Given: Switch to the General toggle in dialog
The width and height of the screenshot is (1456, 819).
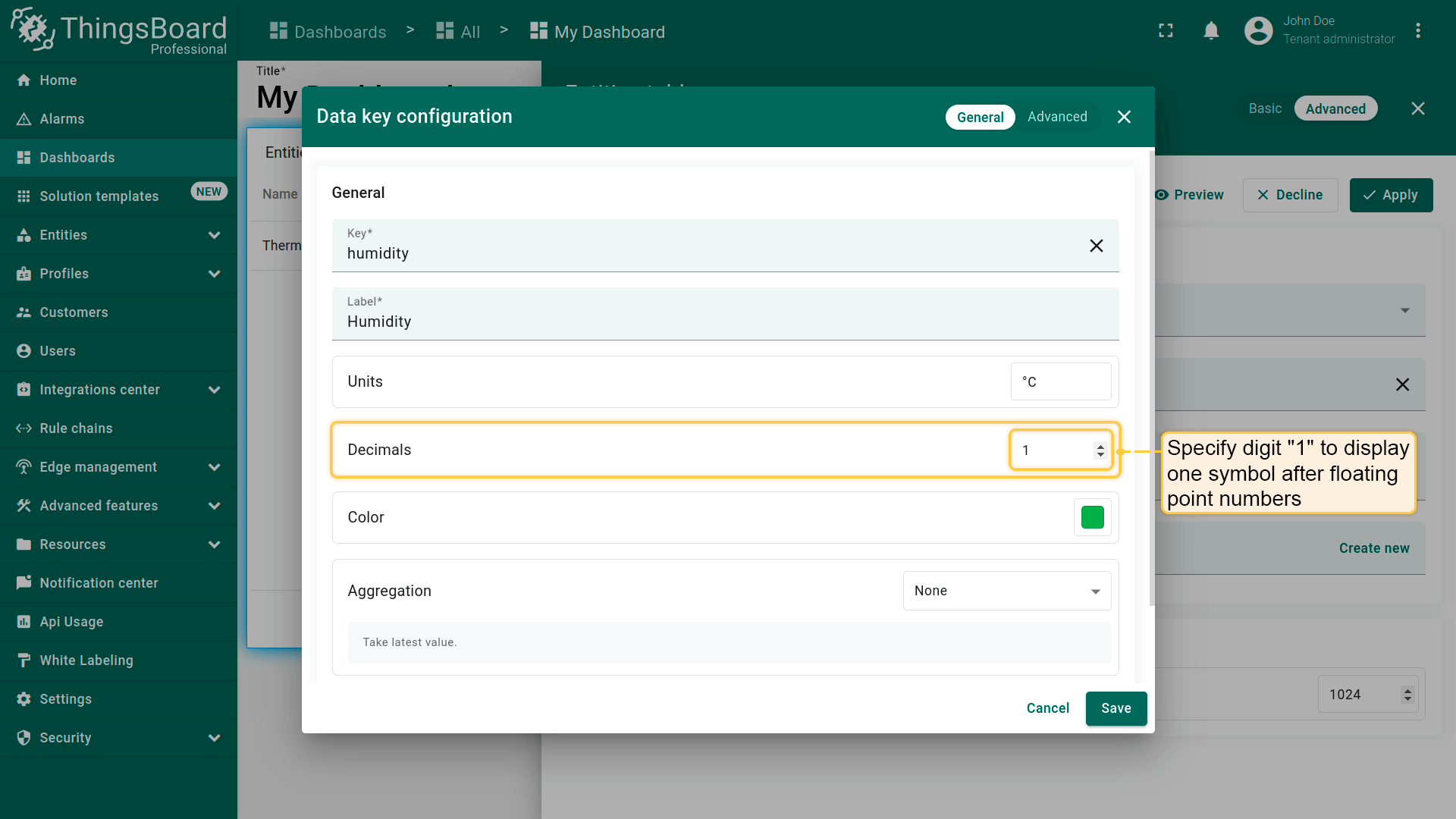Looking at the screenshot, I should click(x=980, y=117).
